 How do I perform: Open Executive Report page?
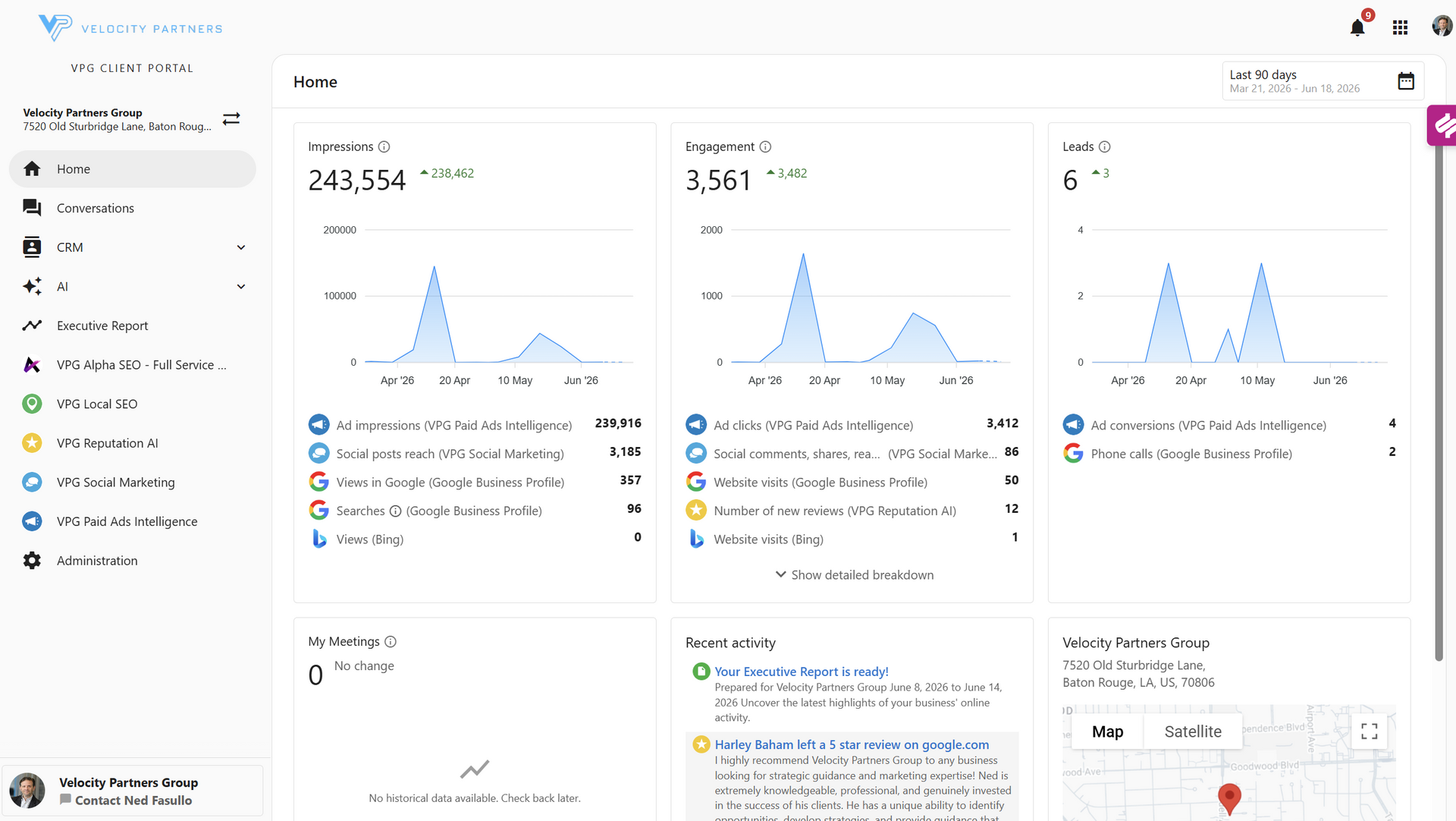(x=133, y=326)
